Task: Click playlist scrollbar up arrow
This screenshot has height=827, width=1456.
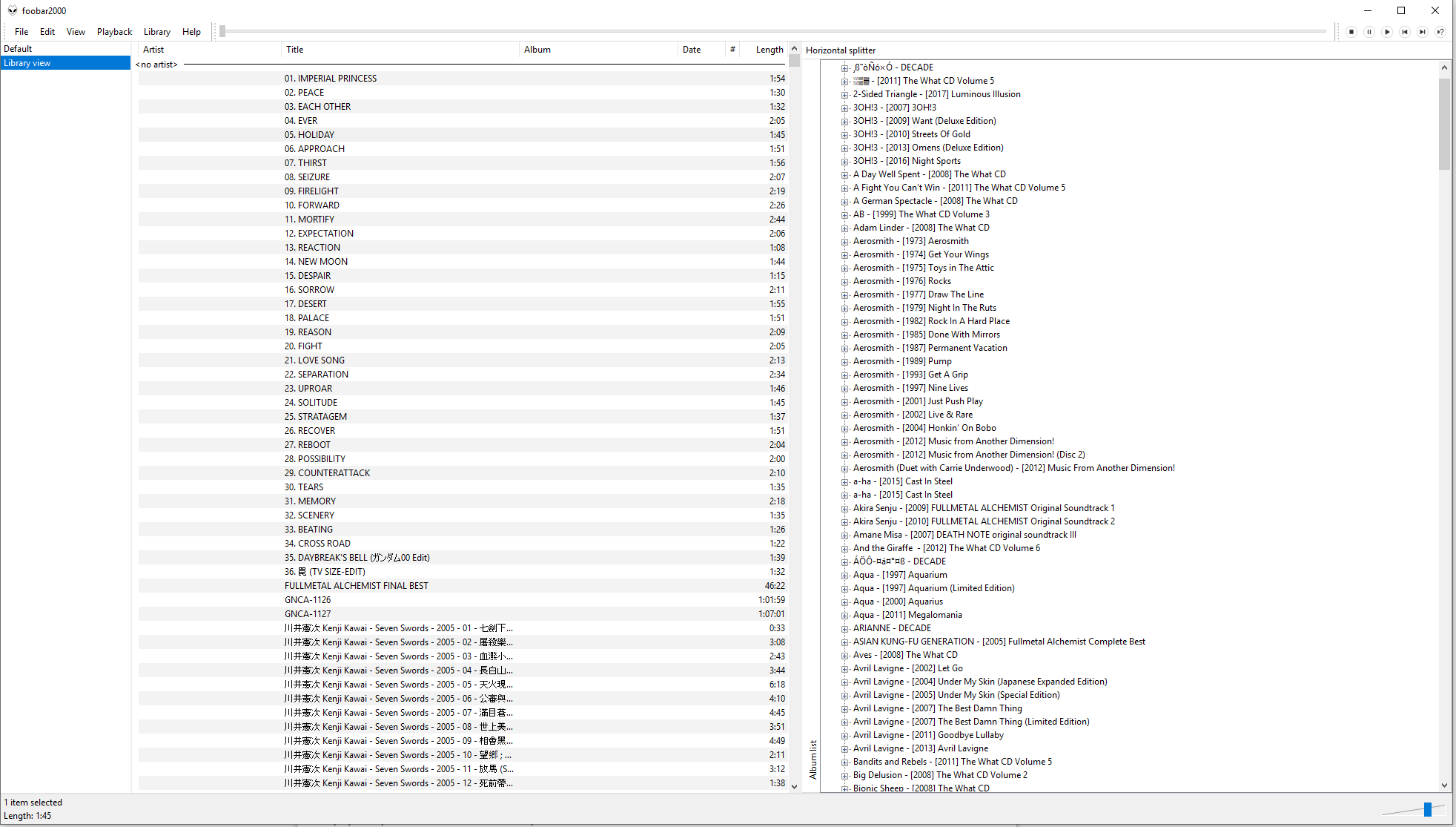Action: click(x=794, y=49)
